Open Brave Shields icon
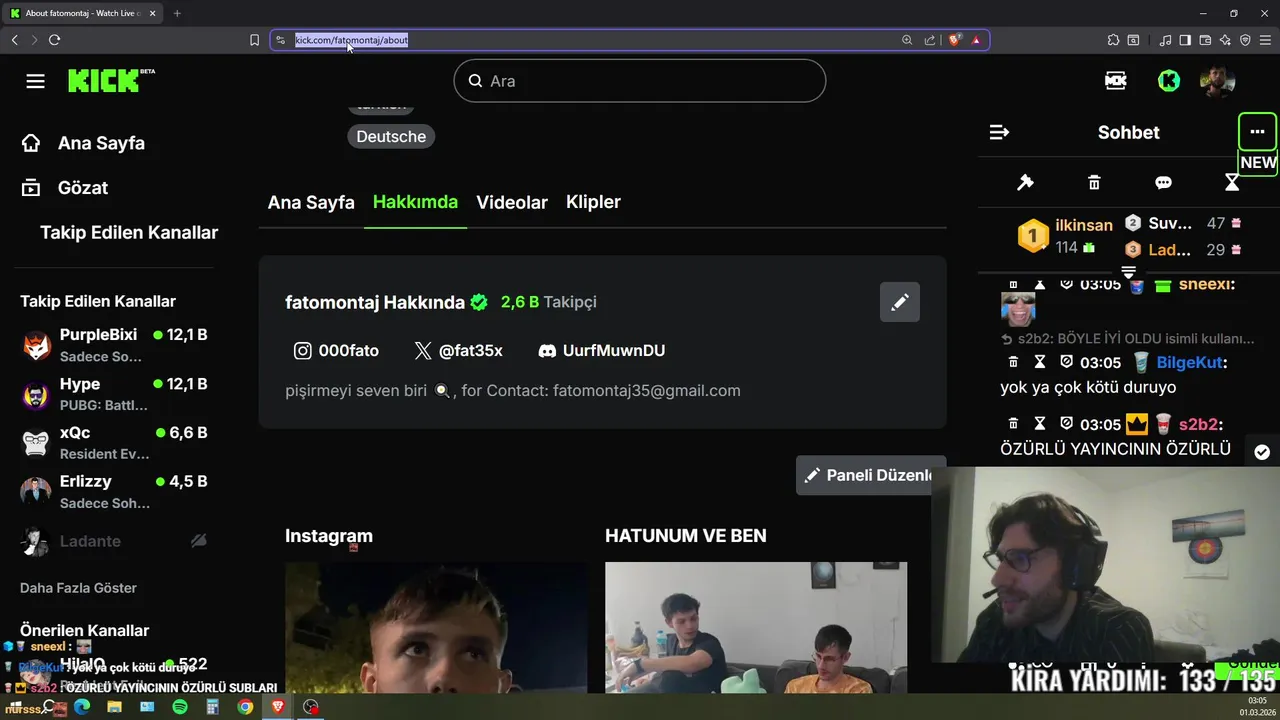The image size is (1280, 720). point(955,40)
